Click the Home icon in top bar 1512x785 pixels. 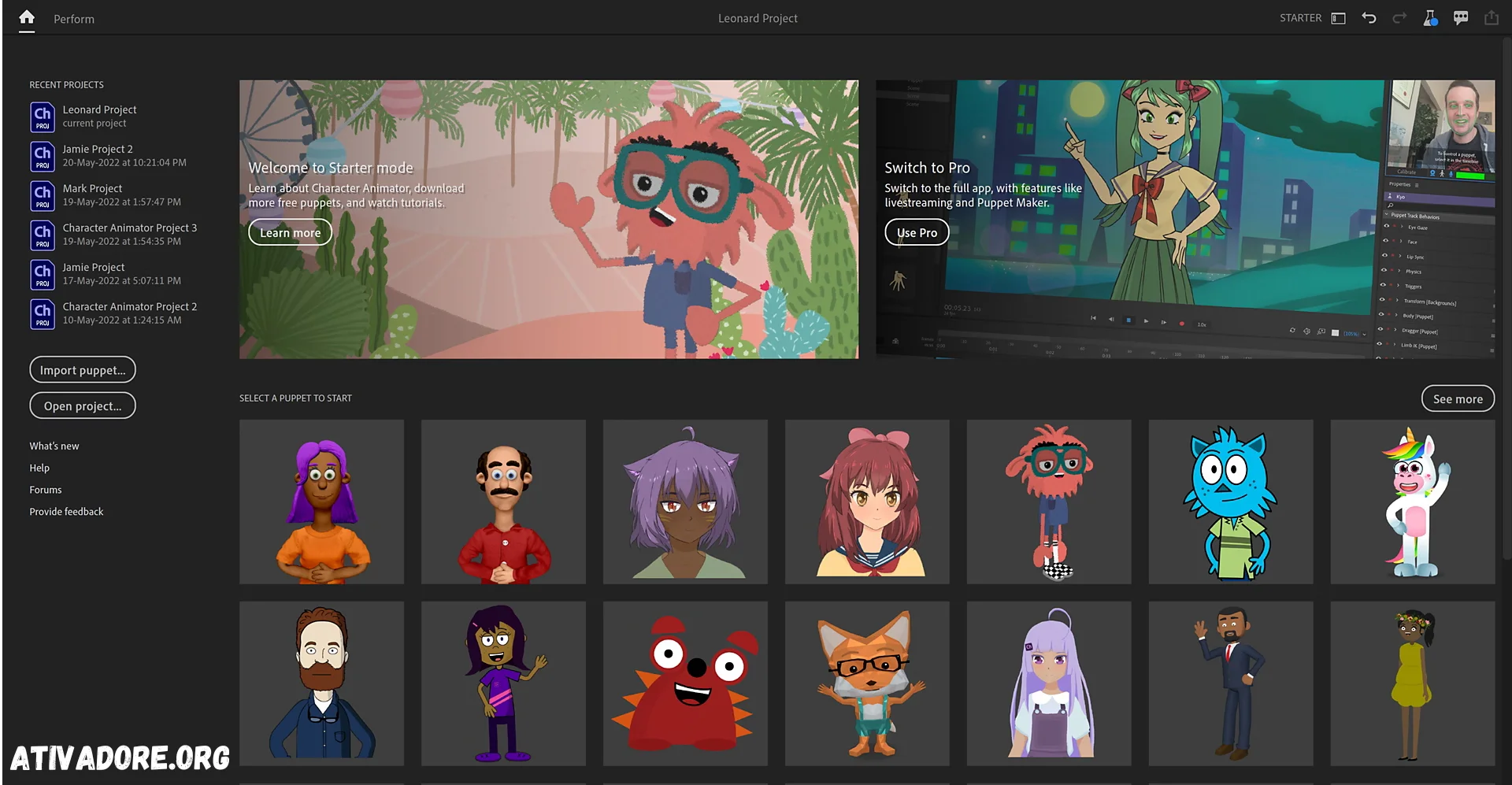pos(27,17)
